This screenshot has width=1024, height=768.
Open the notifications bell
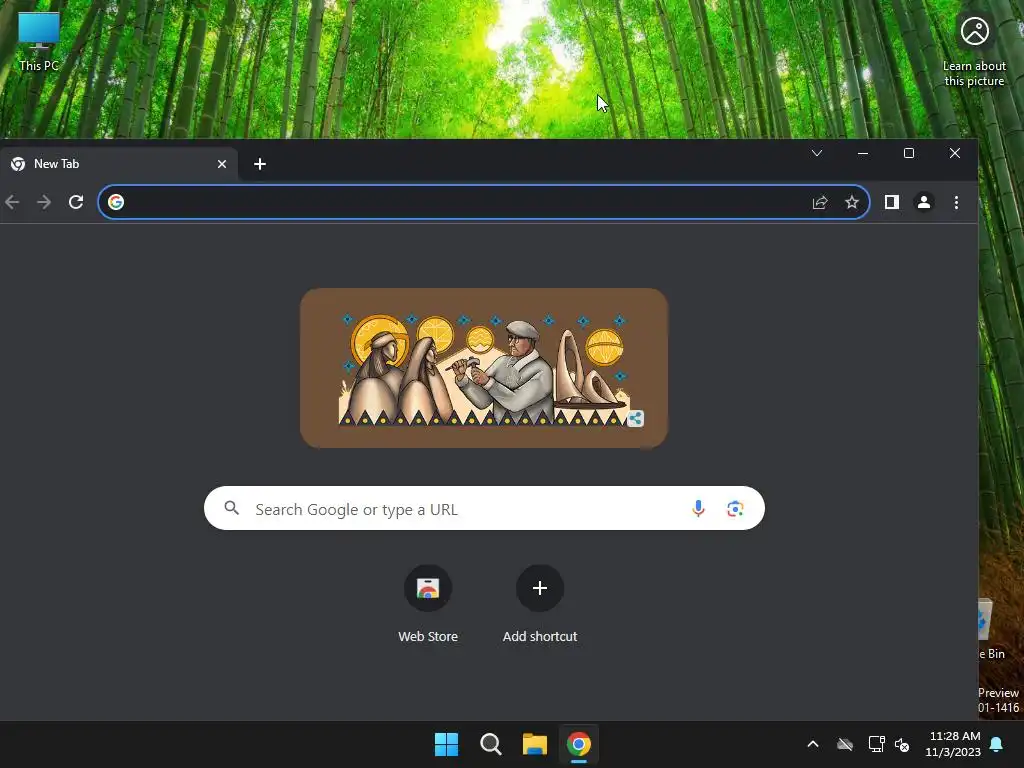997,744
